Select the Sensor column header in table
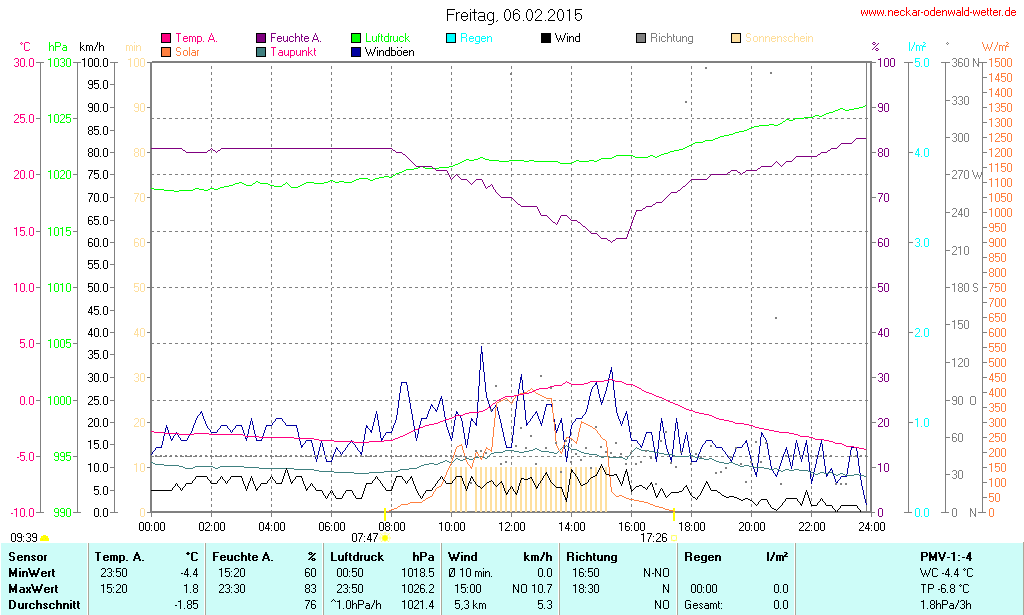The image size is (1024, 615). click(28, 556)
